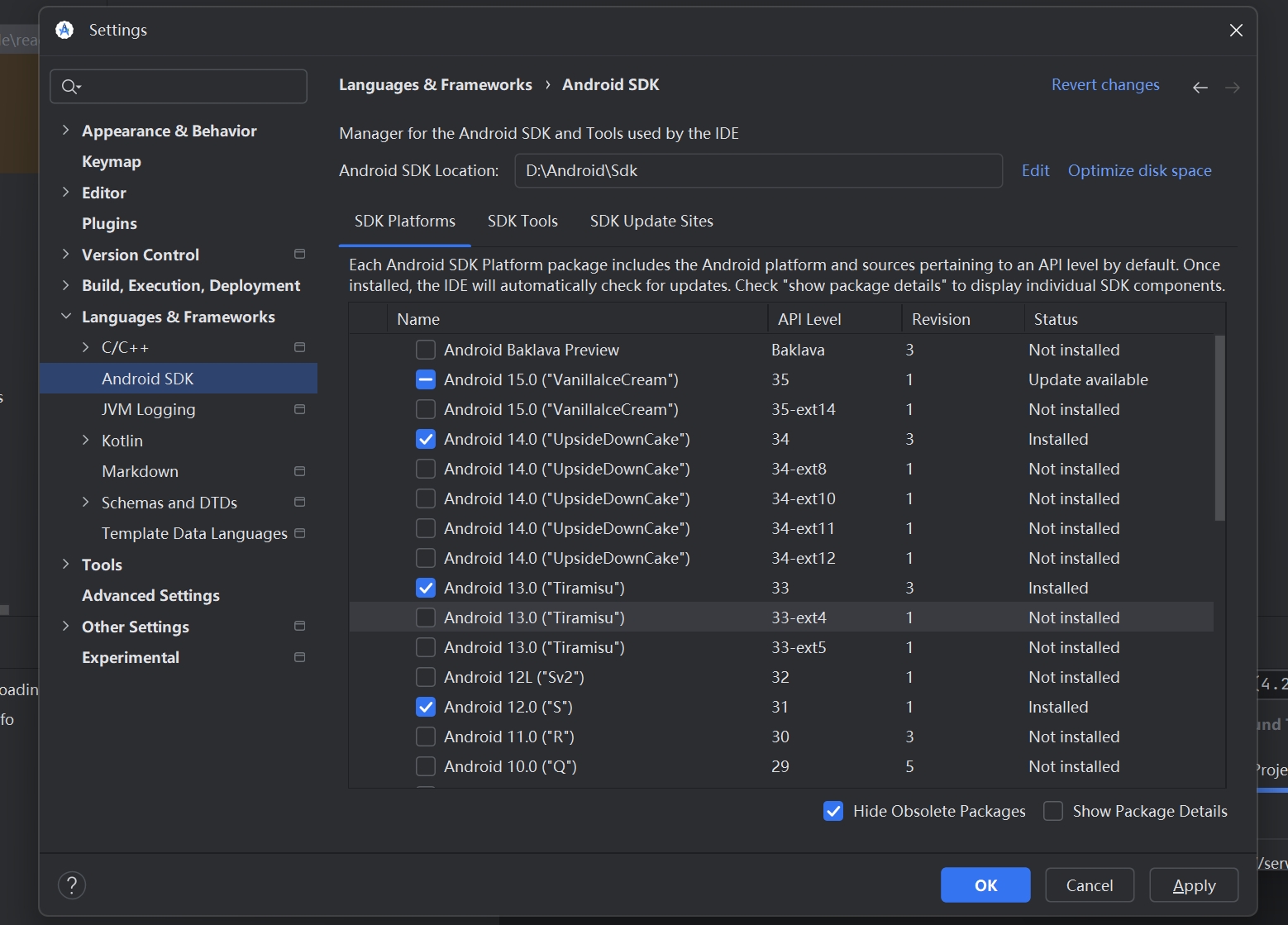Click project-level icon next to Schemas and DTDs
Image resolution: width=1288 pixels, height=925 pixels.
click(299, 502)
